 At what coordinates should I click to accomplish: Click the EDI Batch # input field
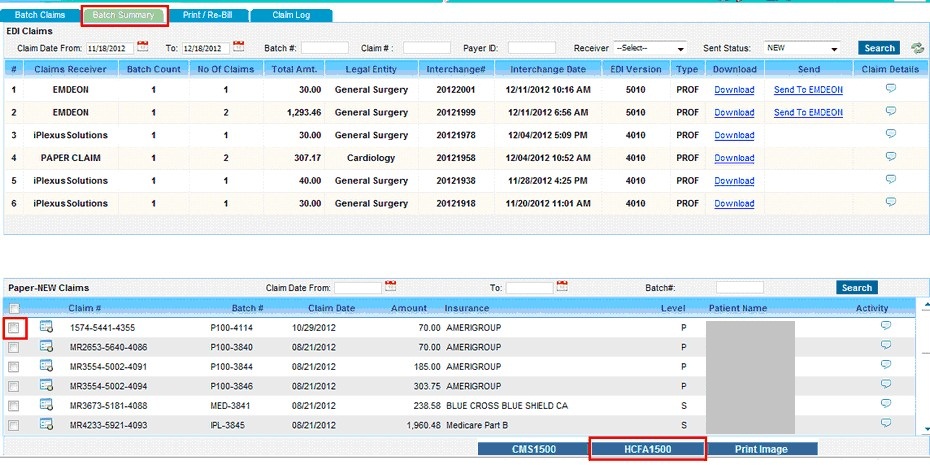(x=324, y=48)
